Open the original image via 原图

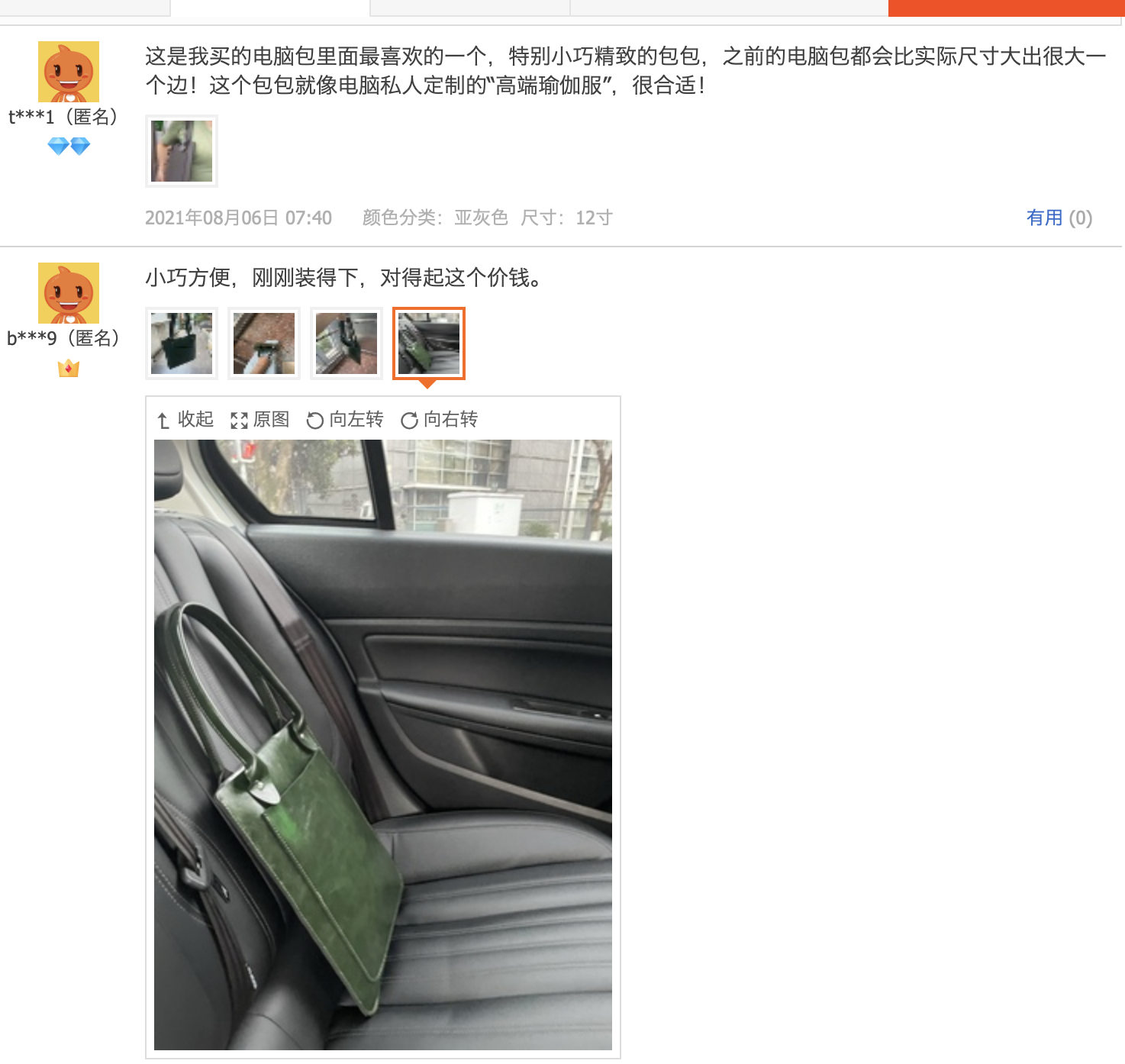(x=259, y=420)
